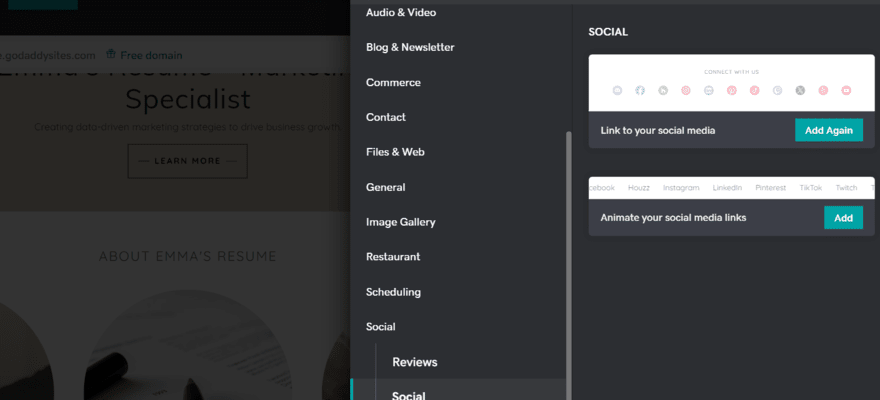Click the godaddysites.com address text
The height and width of the screenshot is (400, 880).
[x=48, y=55]
